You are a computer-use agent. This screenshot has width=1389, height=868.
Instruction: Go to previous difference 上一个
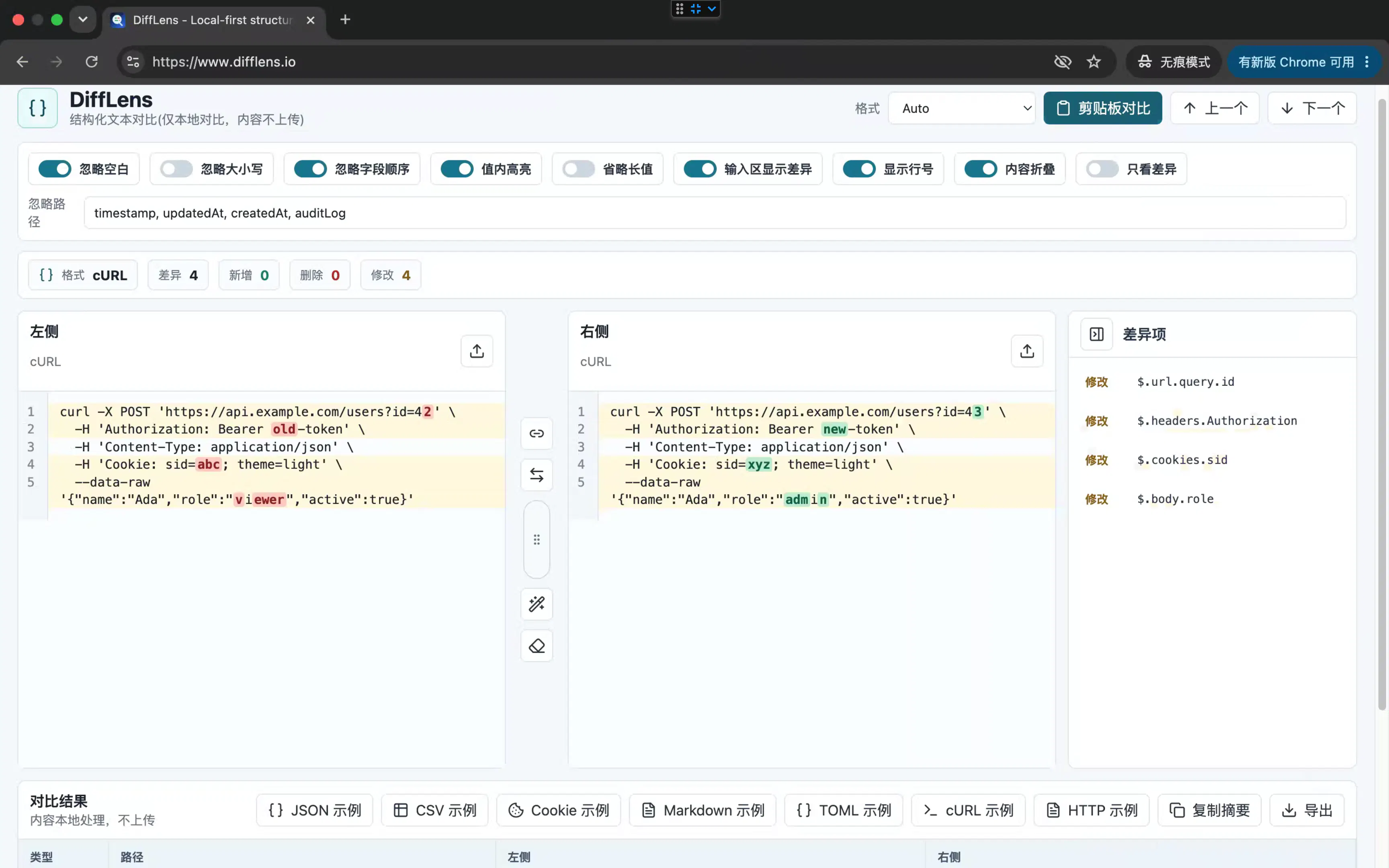pos(1215,108)
